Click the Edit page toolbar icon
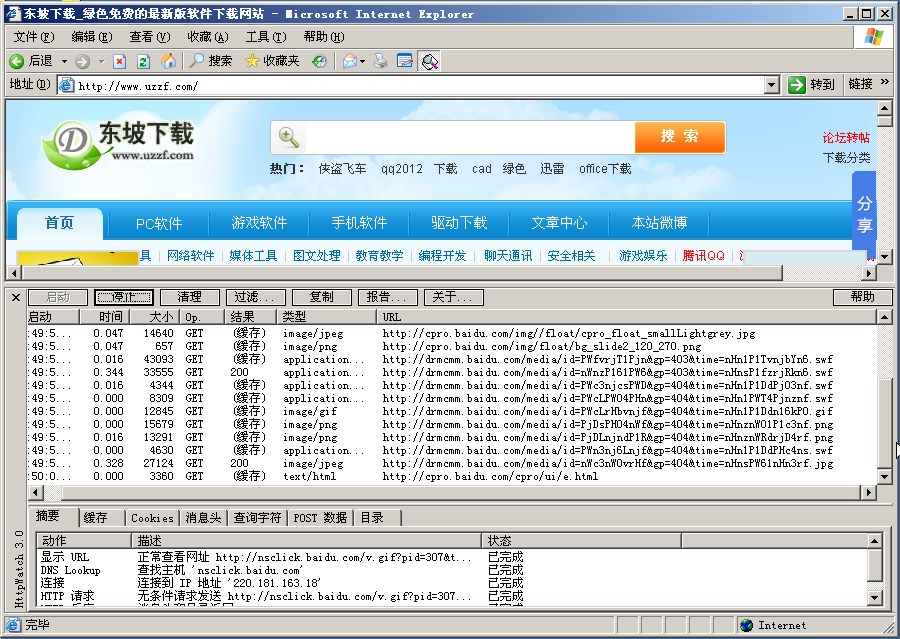Screen dimensions: 900x639 pyautogui.click(x=405, y=61)
